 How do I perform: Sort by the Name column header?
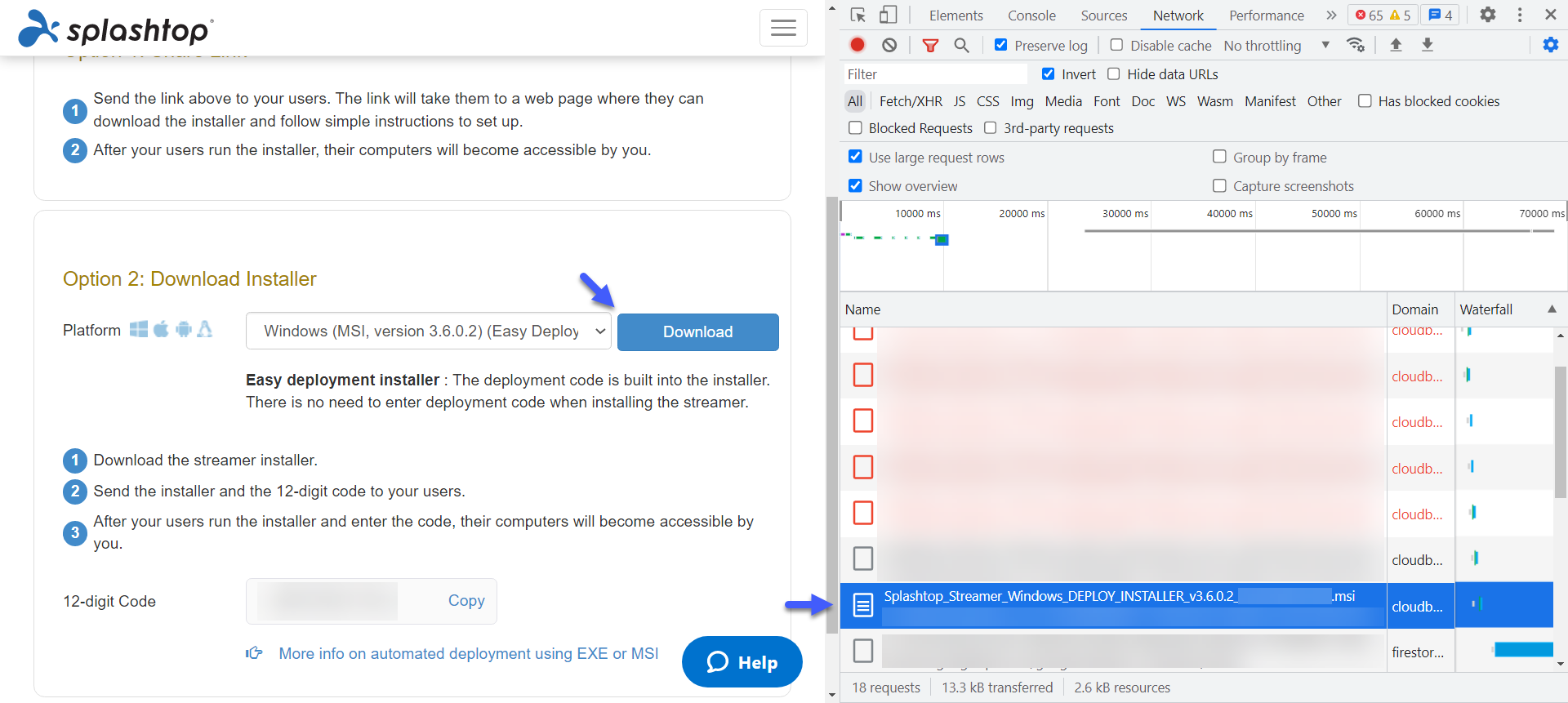[1113, 309]
